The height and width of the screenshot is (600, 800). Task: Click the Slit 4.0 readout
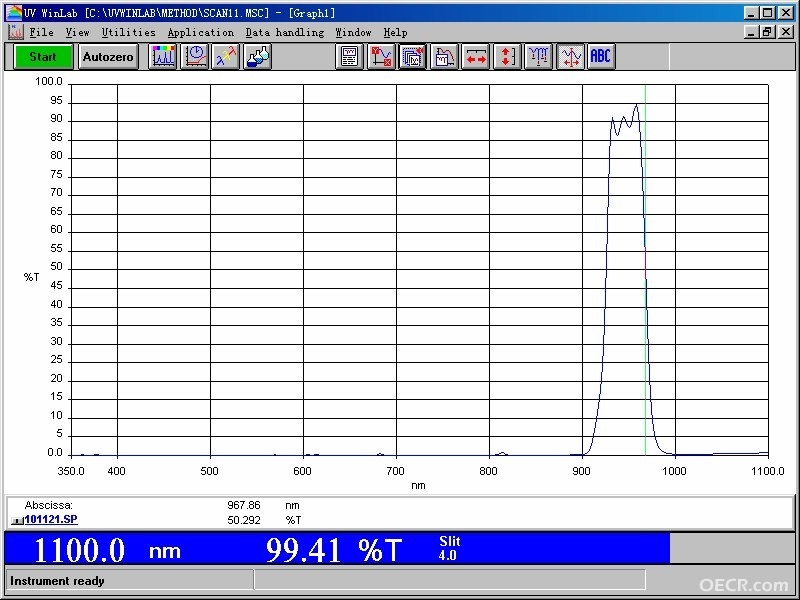[449, 548]
